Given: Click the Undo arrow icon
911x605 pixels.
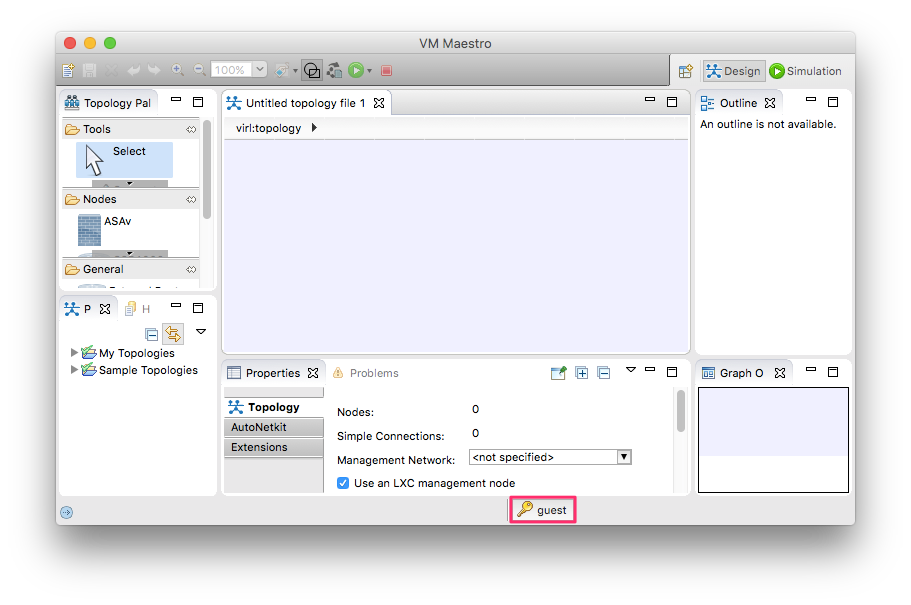Looking at the screenshot, I should point(134,70).
